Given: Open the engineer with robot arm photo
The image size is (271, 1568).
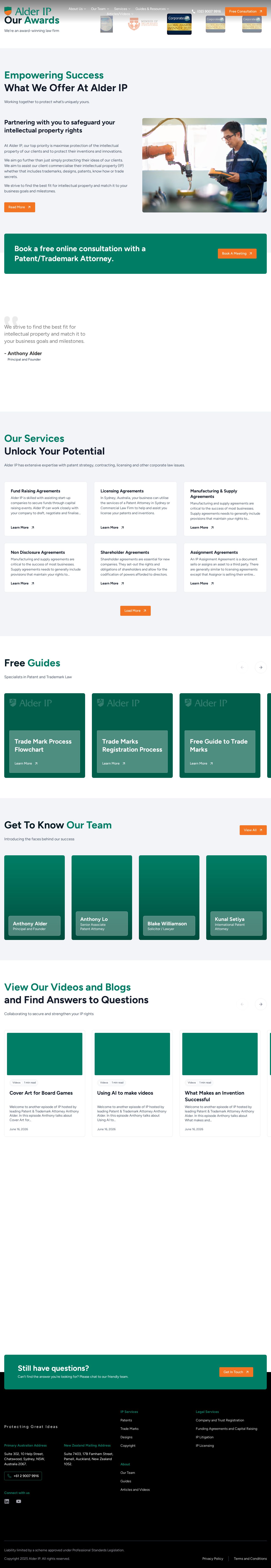Looking at the screenshot, I should point(205,165).
